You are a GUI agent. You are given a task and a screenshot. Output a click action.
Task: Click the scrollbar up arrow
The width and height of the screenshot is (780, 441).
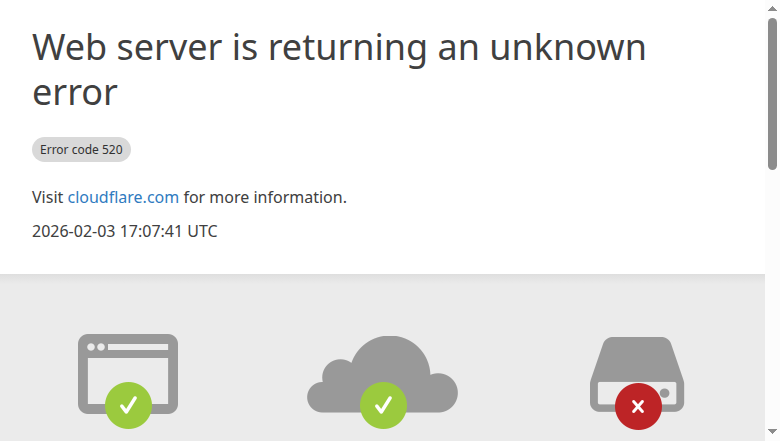(773, 8)
